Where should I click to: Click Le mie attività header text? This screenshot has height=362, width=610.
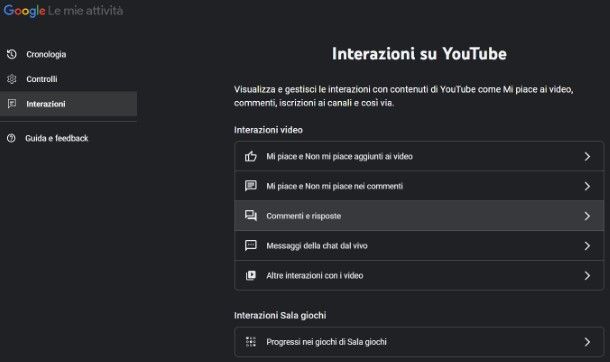[x=86, y=10]
